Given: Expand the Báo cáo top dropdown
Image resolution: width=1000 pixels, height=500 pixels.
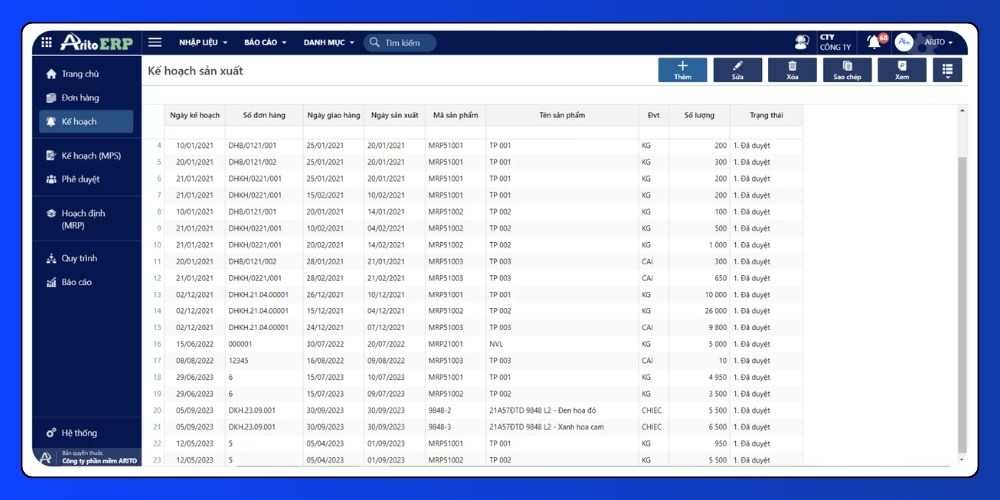Looking at the screenshot, I should [x=265, y=43].
